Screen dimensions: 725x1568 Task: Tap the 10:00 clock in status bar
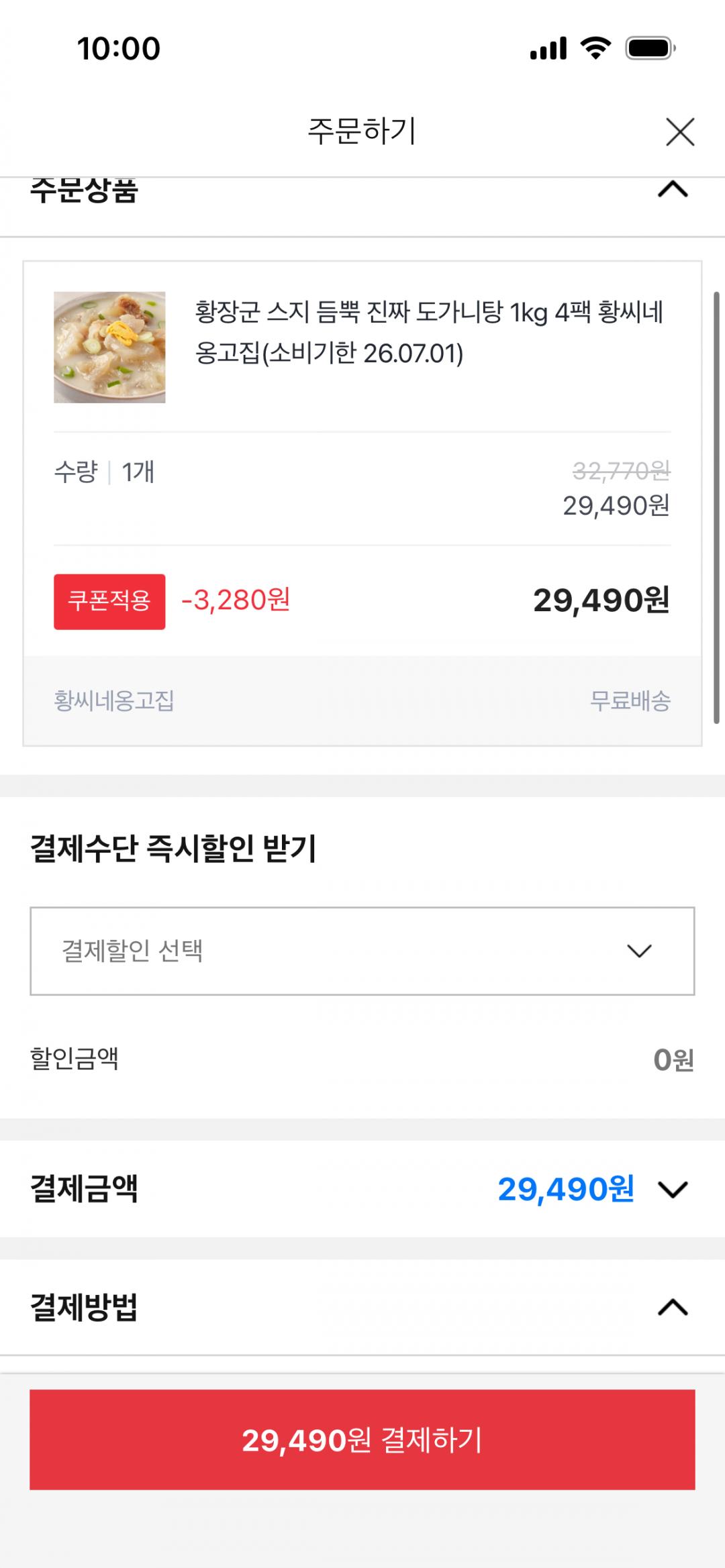pyautogui.click(x=119, y=48)
